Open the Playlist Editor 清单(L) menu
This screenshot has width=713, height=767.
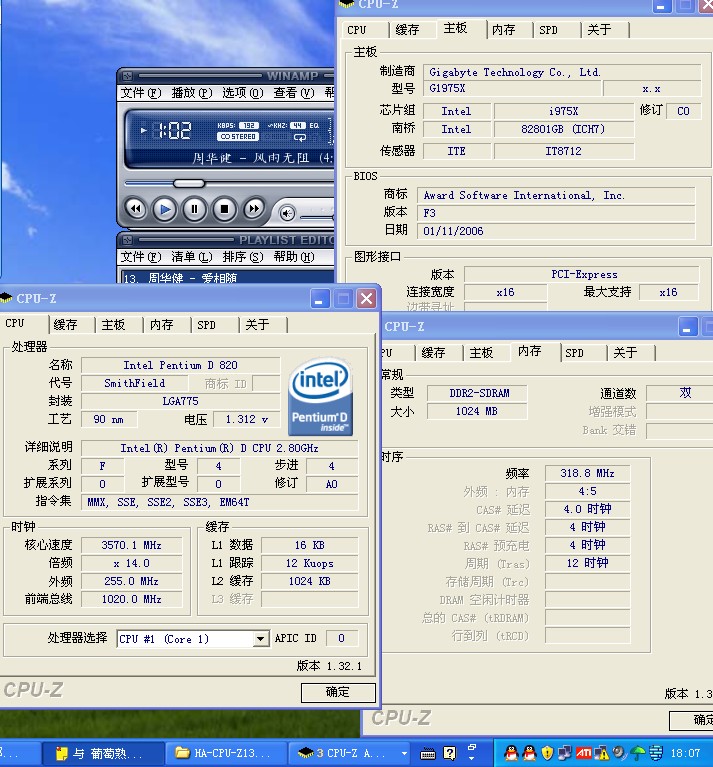pos(192,257)
